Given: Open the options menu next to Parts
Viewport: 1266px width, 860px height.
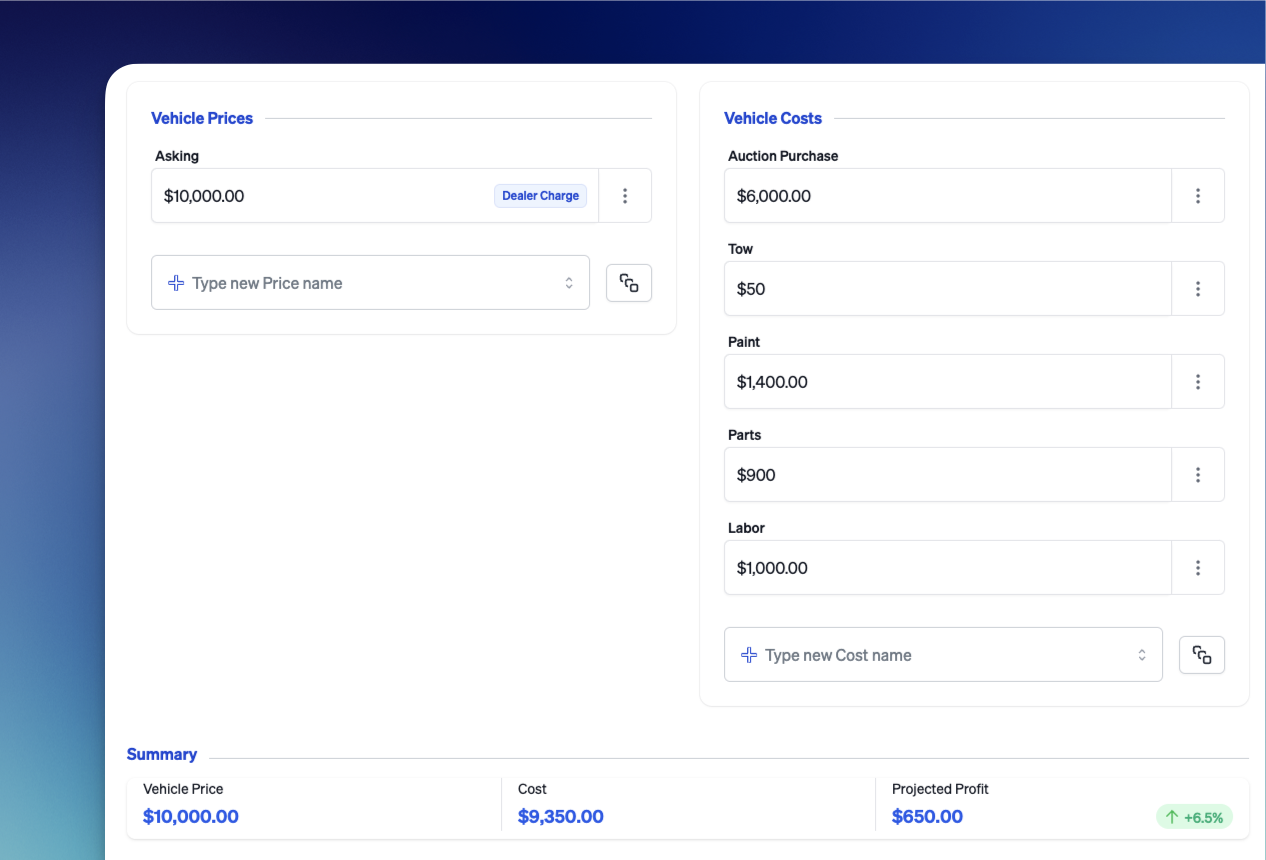Looking at the screenshot, I should pos(1198,474).
